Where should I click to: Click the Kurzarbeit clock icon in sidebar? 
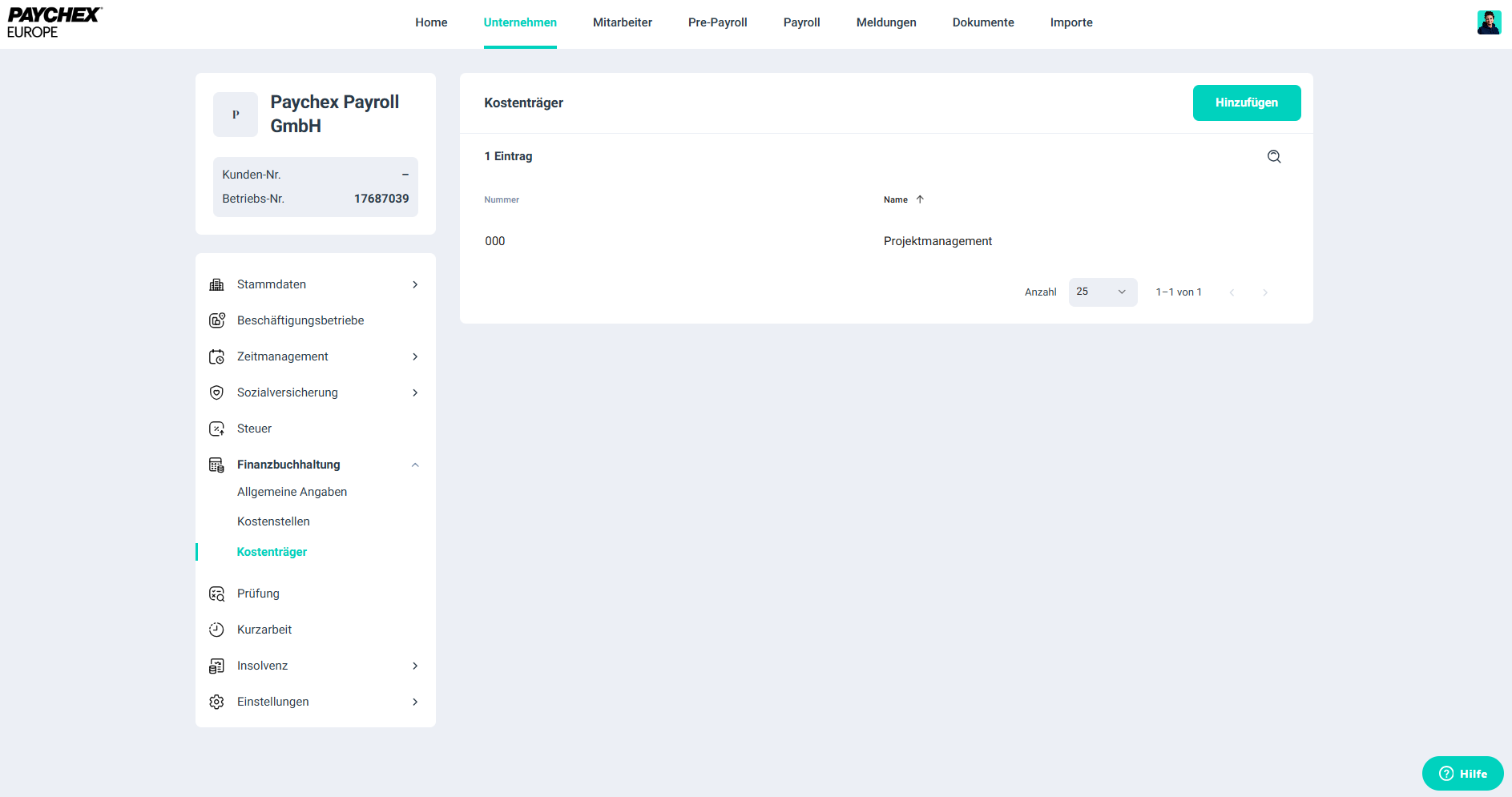[x=216, y=630]
